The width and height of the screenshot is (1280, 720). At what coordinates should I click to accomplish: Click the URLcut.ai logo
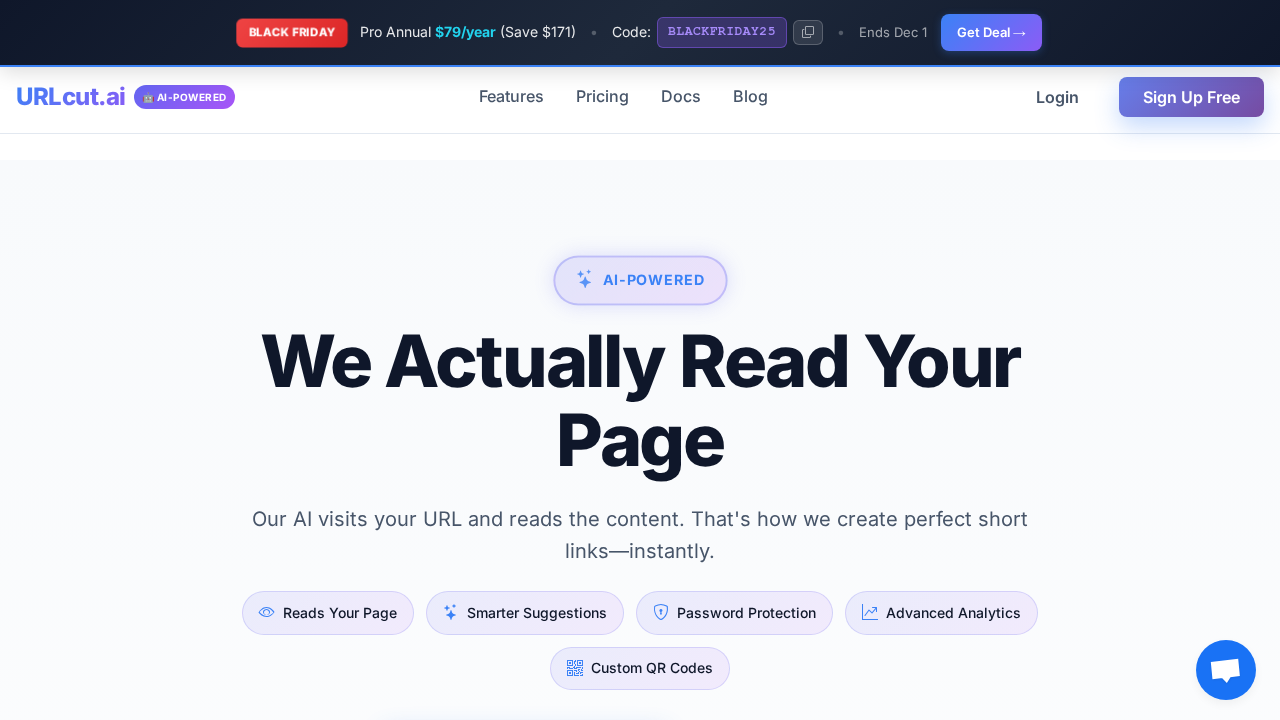71,97
